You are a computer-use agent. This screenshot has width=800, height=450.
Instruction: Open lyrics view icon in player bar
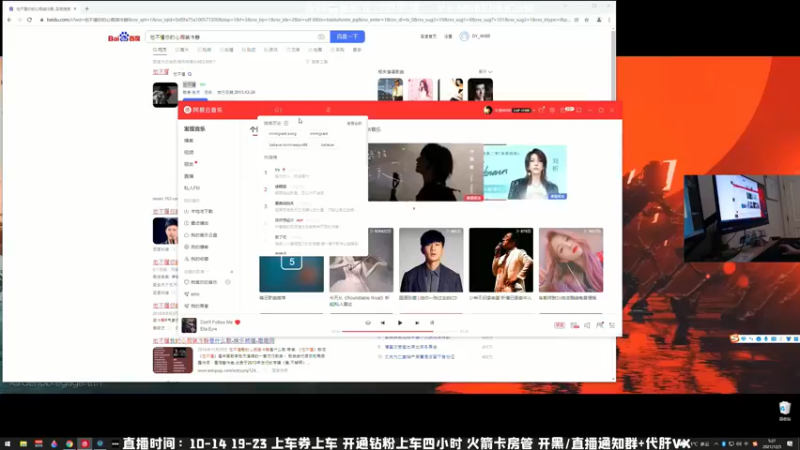click(x=432, y=322)
